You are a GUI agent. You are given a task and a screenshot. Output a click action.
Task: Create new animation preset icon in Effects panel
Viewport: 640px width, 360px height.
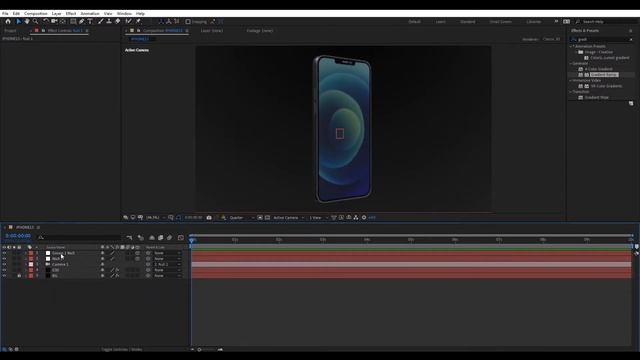click(631, 104)
